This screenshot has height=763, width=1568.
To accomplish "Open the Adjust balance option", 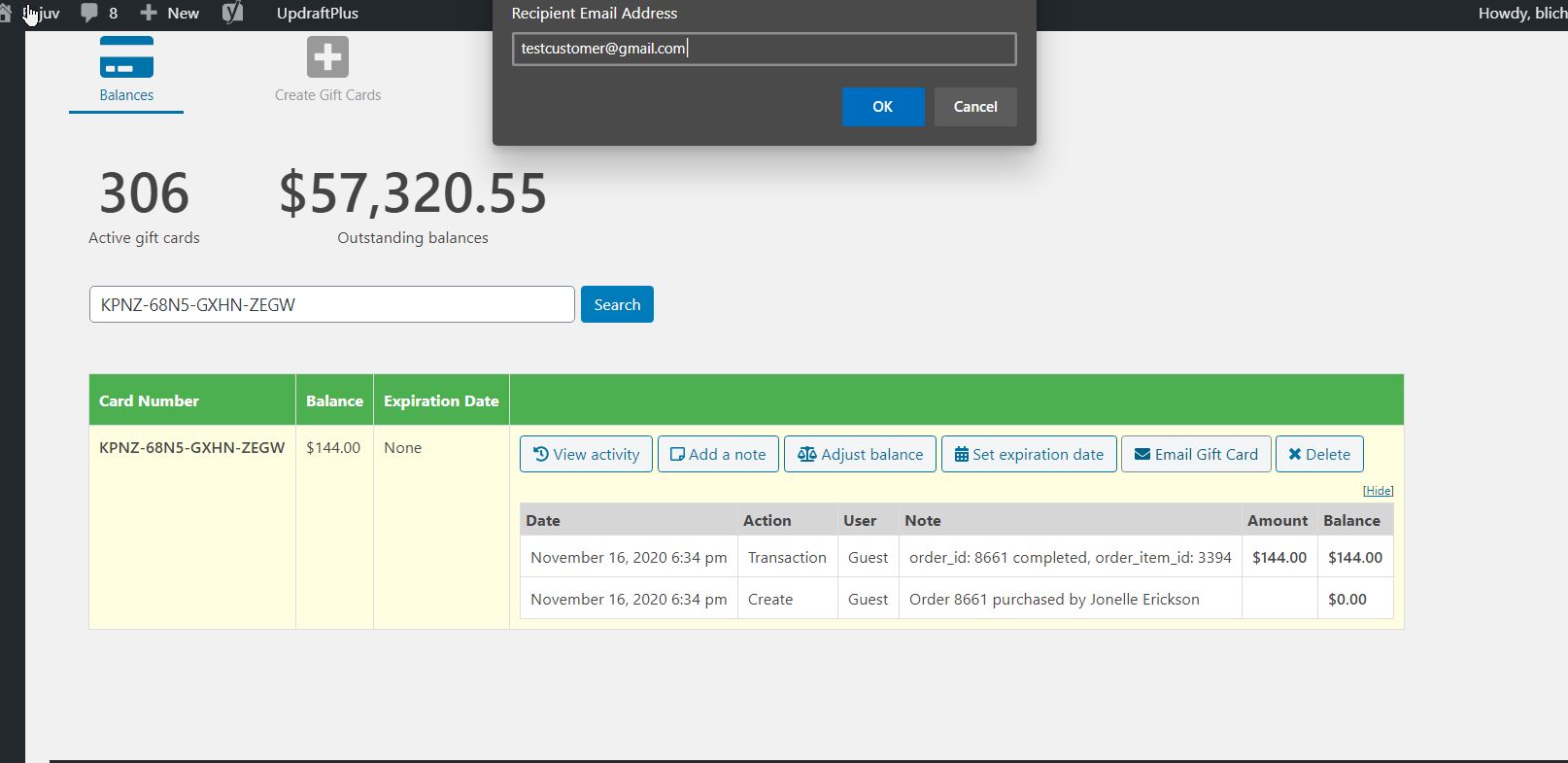I will (860, 454).
